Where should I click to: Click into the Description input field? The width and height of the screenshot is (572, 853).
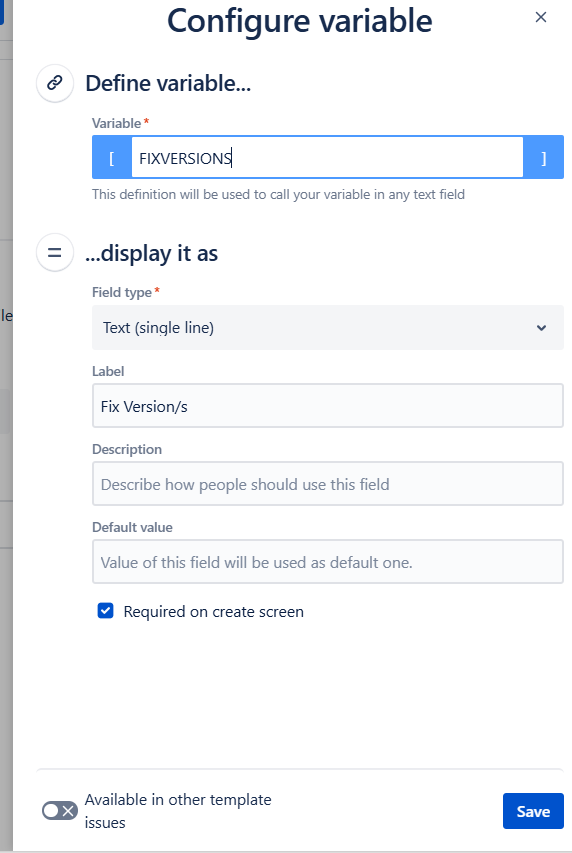coord(328,484)
